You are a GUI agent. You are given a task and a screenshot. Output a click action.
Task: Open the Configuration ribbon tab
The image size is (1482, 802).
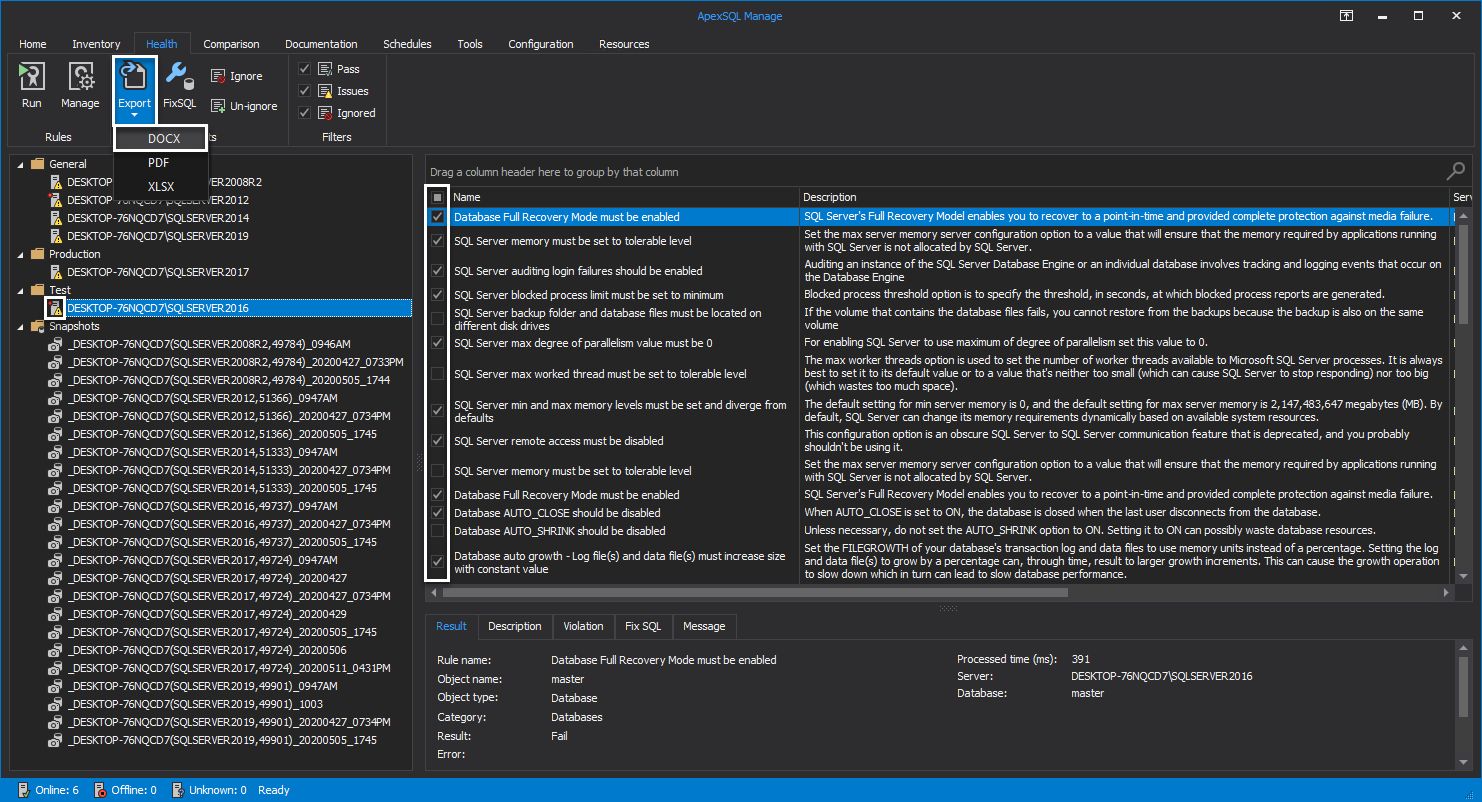click(541, 44)
